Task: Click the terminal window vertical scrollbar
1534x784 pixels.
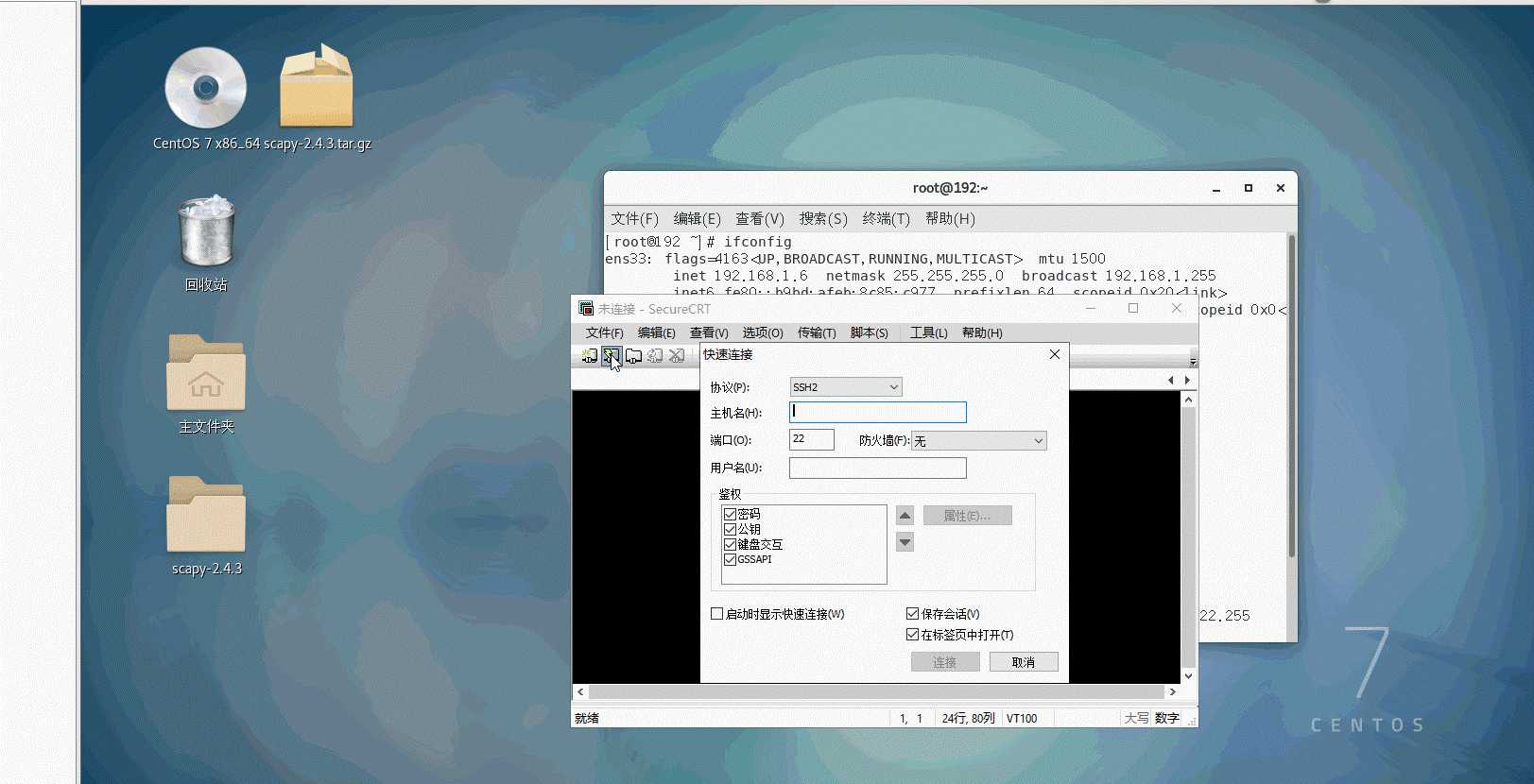Action: 1291,397
